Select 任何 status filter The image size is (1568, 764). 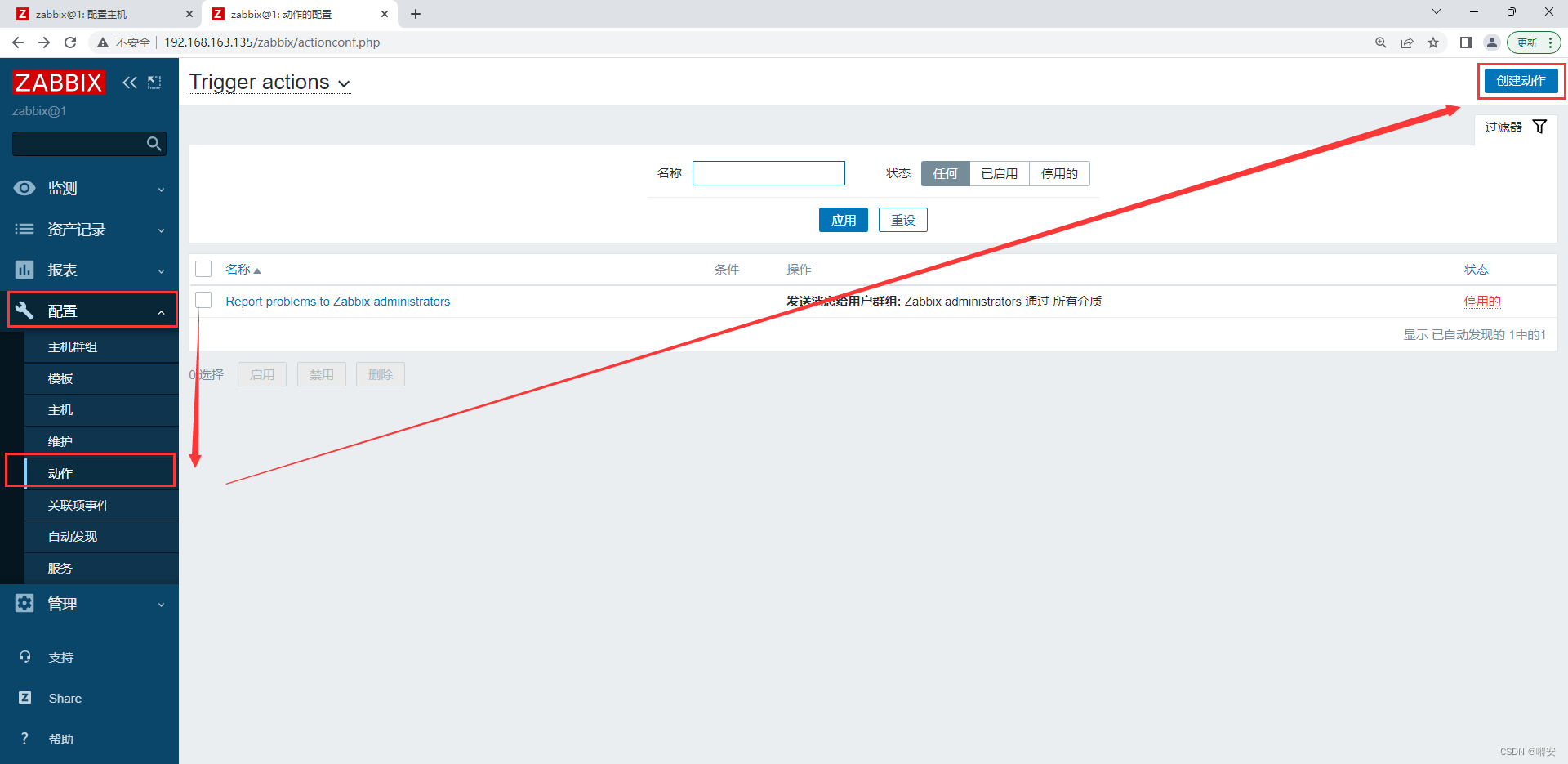coord(945,173)
